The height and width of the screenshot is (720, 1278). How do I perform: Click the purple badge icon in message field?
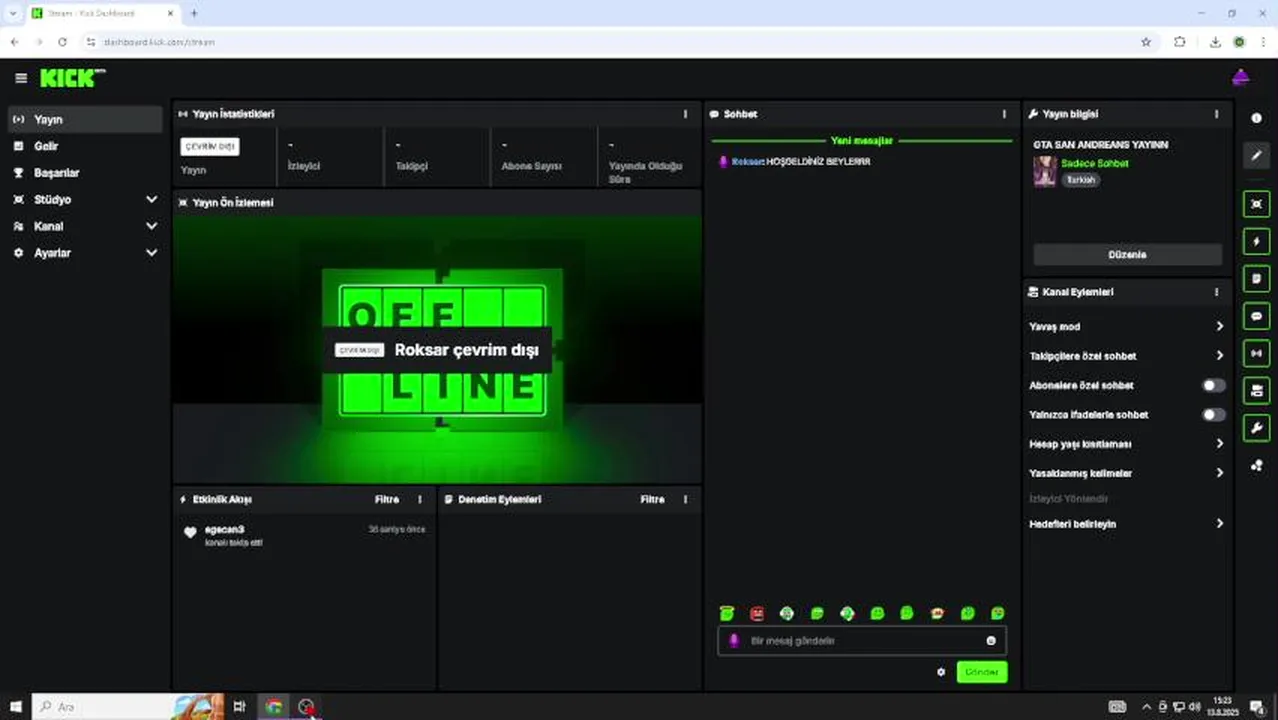(x=734, y=641)
